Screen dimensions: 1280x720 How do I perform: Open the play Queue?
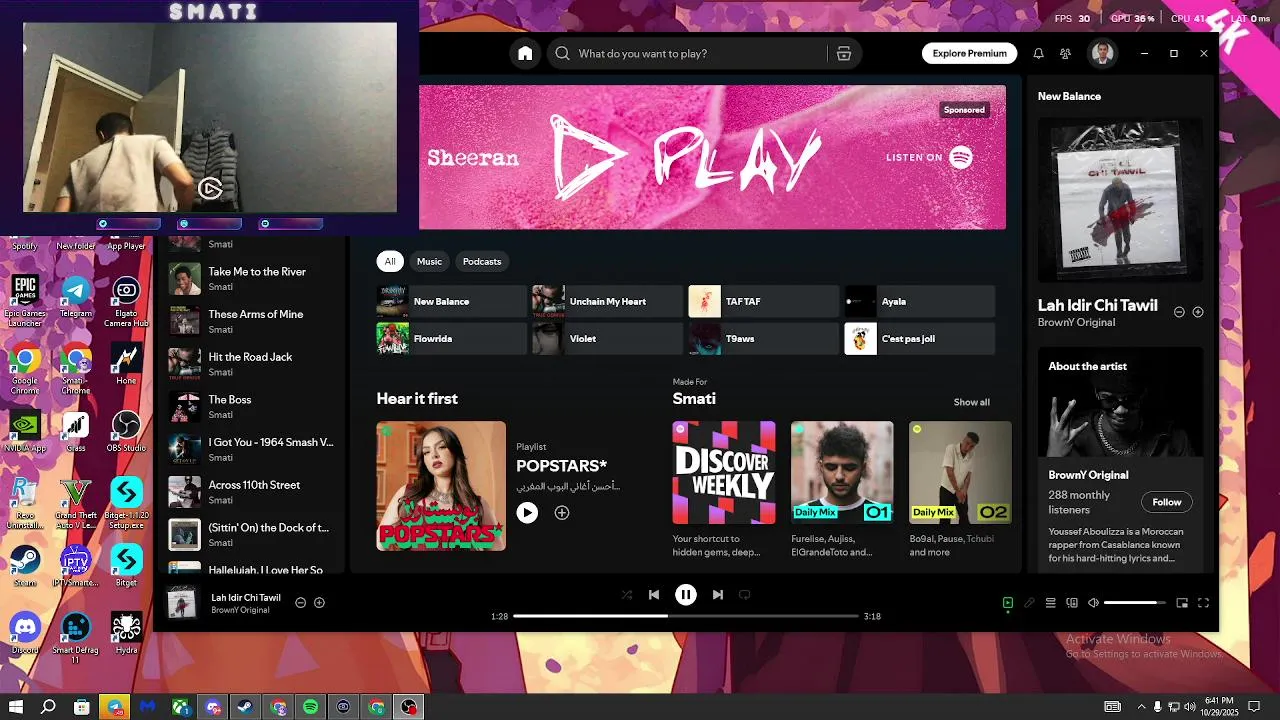tap(1050, 603)
